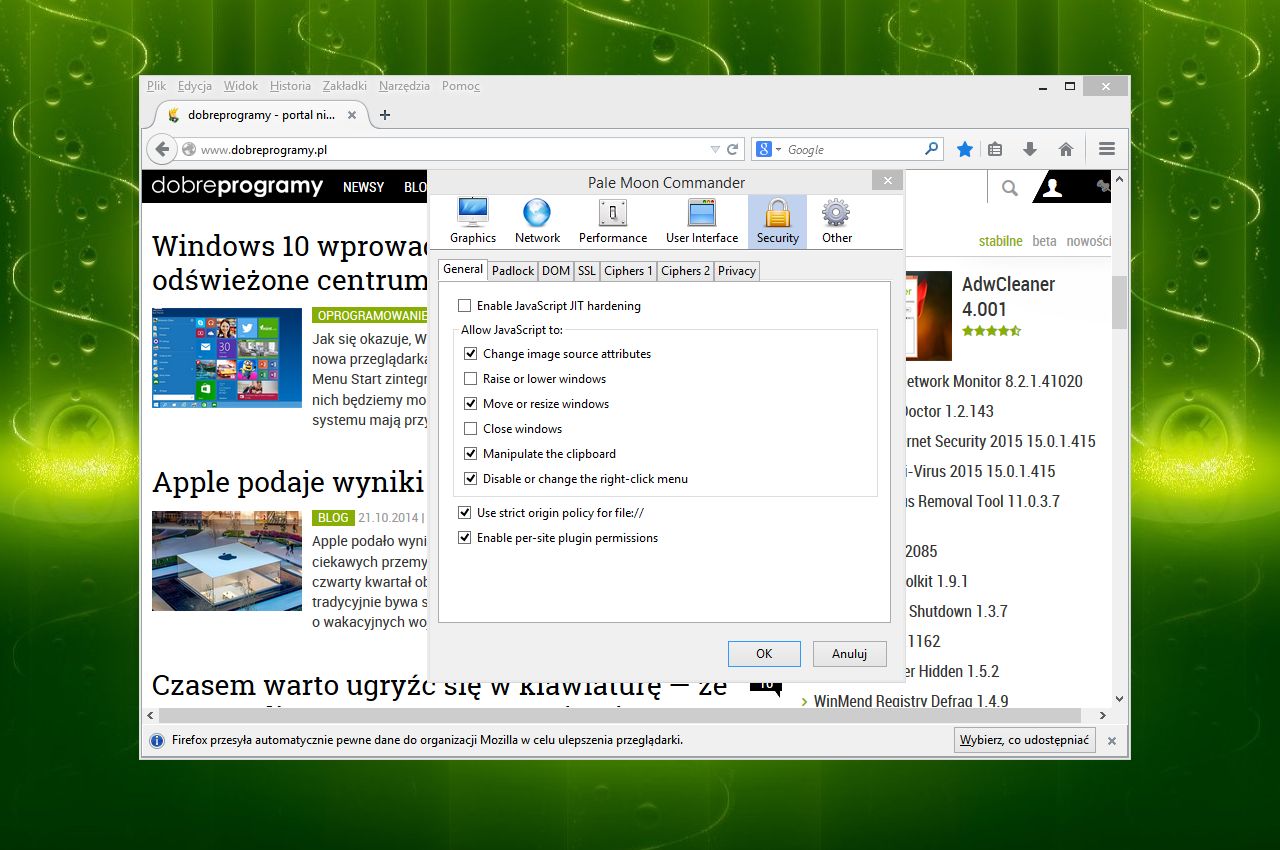
Task: Select the stabilne filter link
Action: tap(1000, 241)
